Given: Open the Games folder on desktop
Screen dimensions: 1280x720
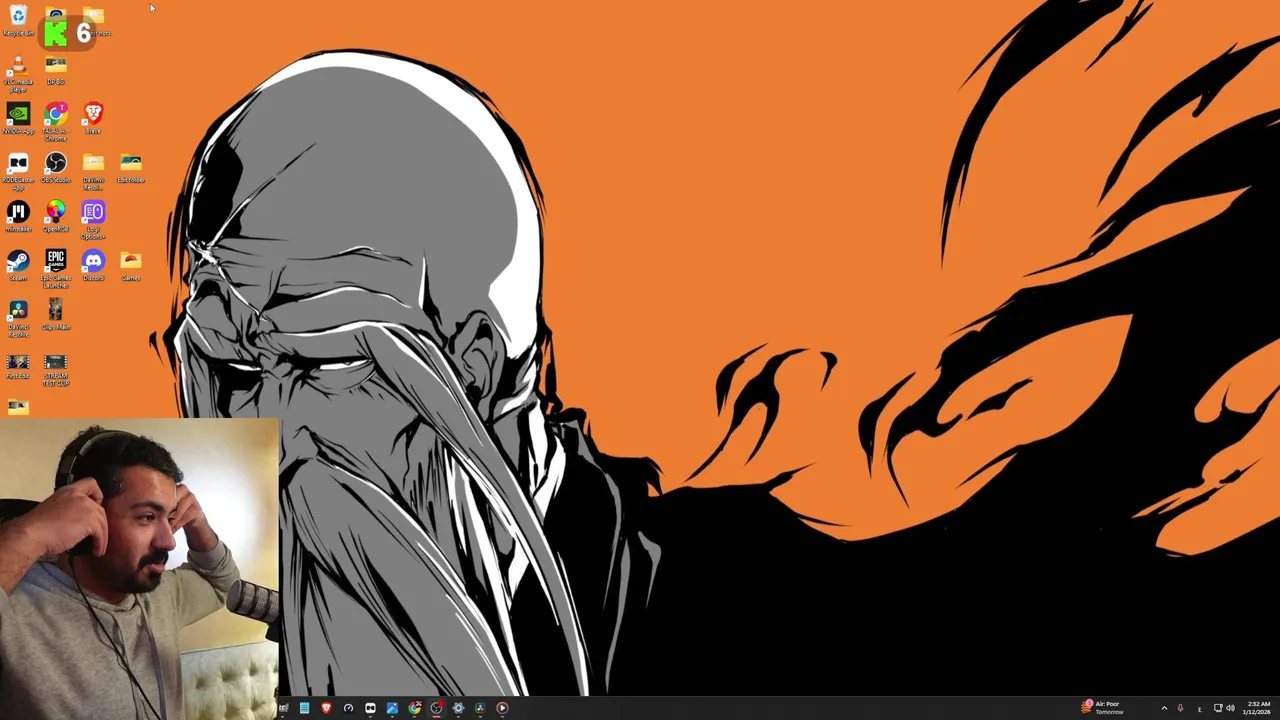Looking at the screenshot, I should (x=131, y=265).
